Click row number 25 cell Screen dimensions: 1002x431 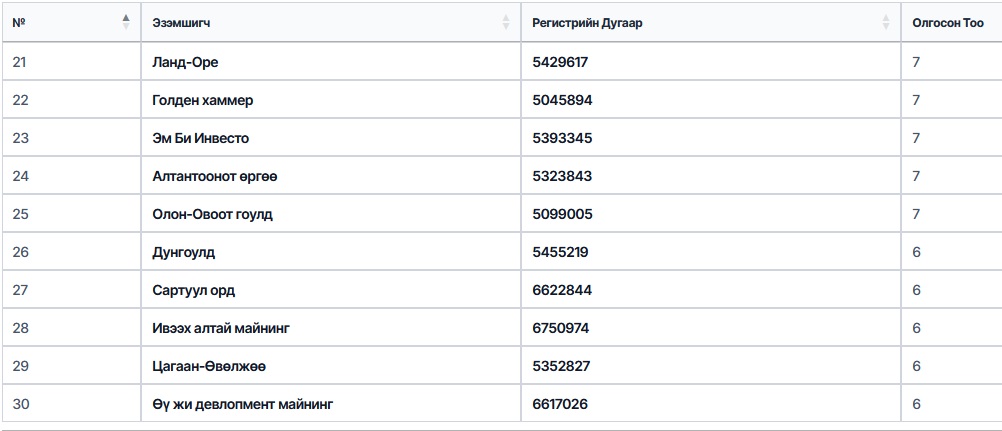click(21, 214)
